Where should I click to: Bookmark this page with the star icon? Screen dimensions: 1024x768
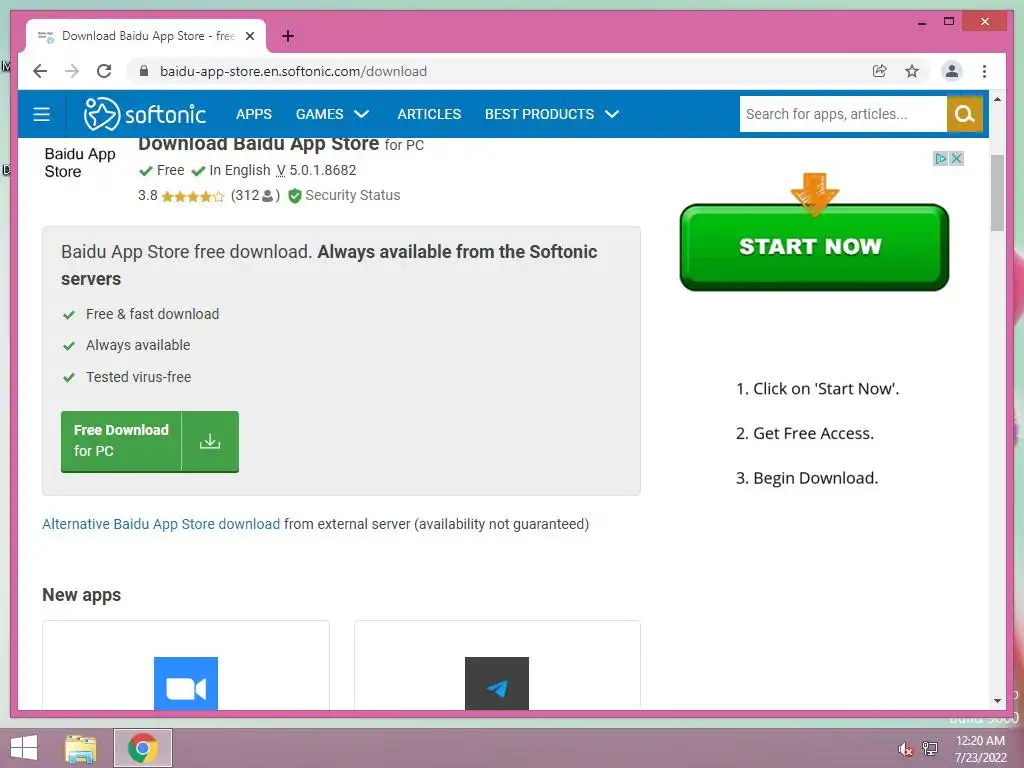(912, 71)
